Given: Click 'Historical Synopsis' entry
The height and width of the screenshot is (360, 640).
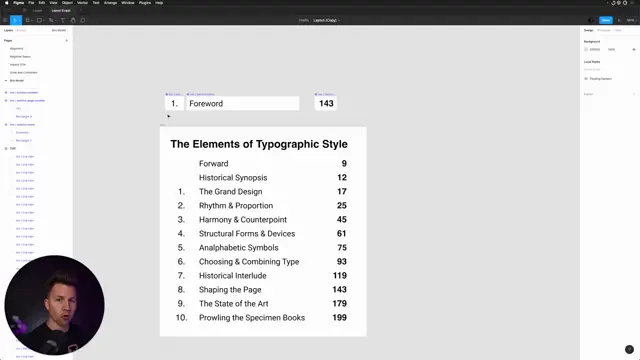Looking at the screenshot, I should point(233,178).
